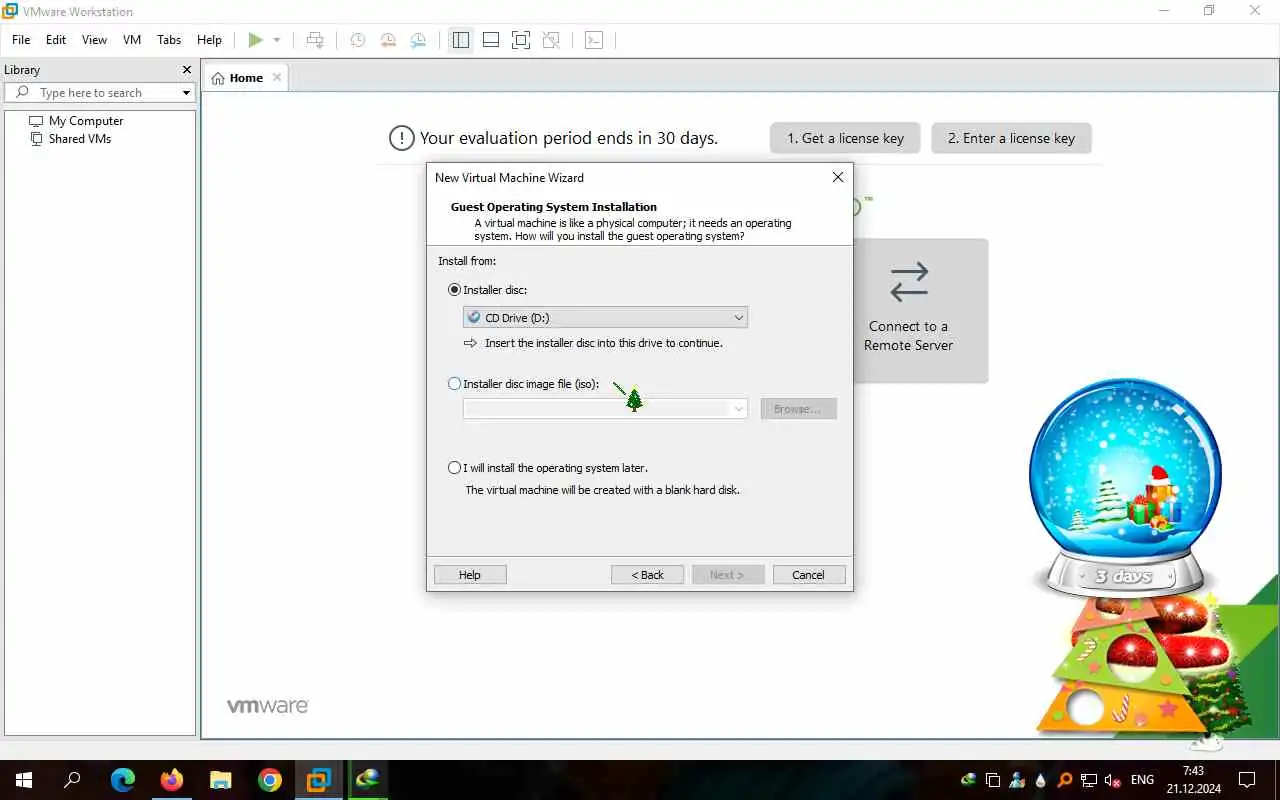Click the muted volume tray icon
The width and height of the screenshot is (1280, 800).
tap(1112, 780)
